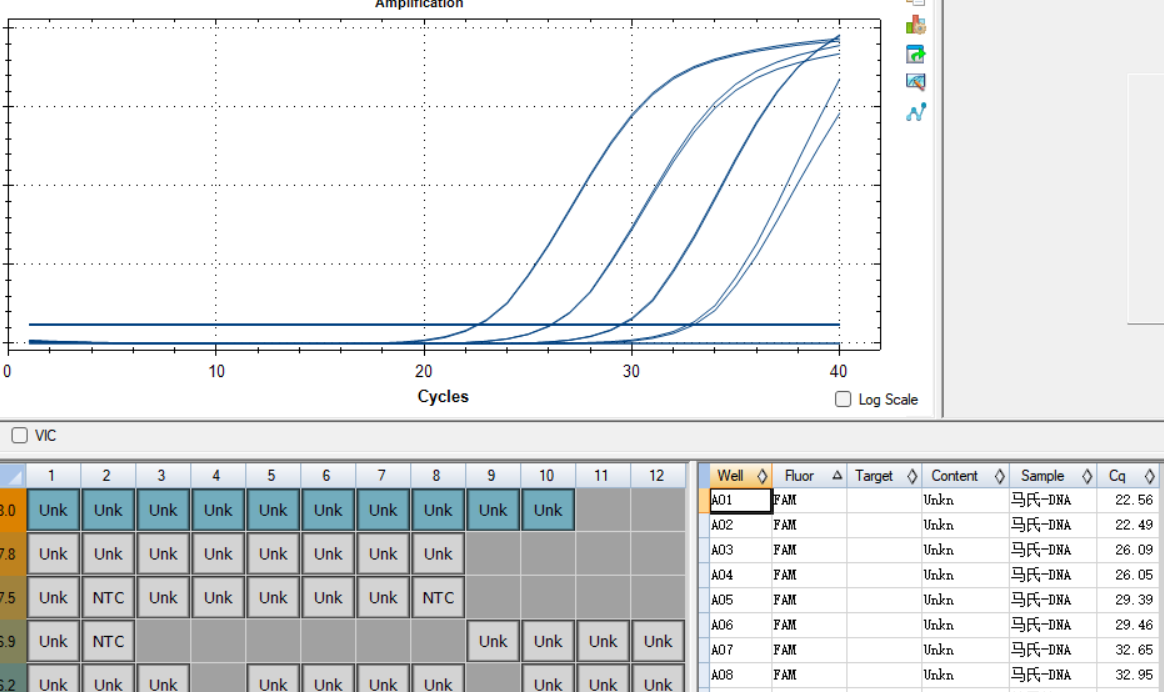1164x692 pixels.
Task: Click the Cq value 22.49
Action: pyautogui.click(x=1134, y=525)
